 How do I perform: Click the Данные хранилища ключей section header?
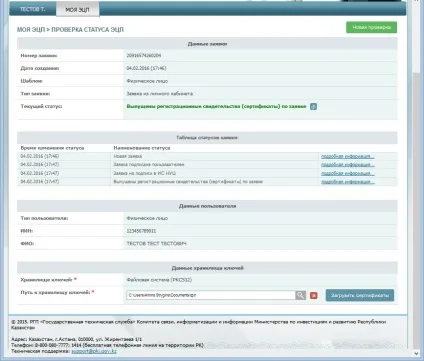coord(207,268)
